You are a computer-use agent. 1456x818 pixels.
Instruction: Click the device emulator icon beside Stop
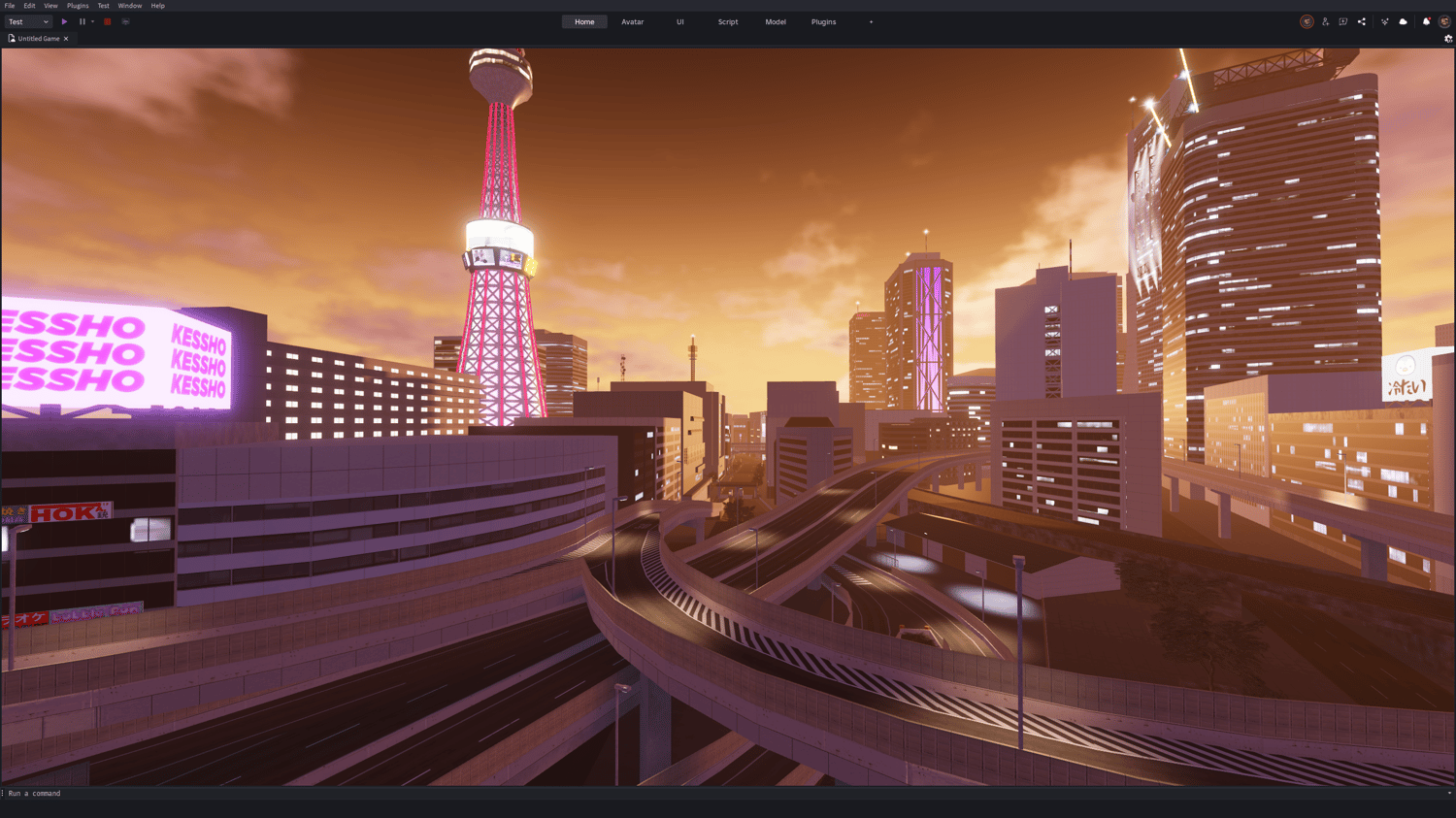125,21
